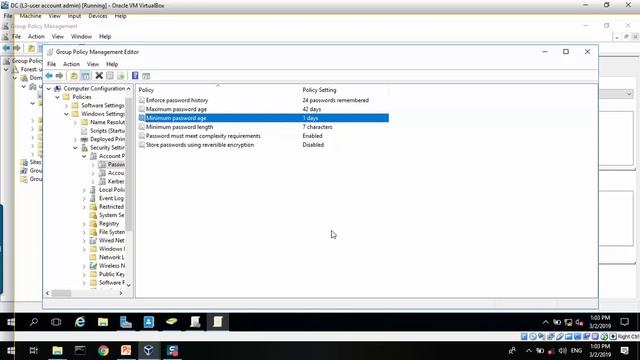Click the guest Task View icon

[x=56, y=322]
